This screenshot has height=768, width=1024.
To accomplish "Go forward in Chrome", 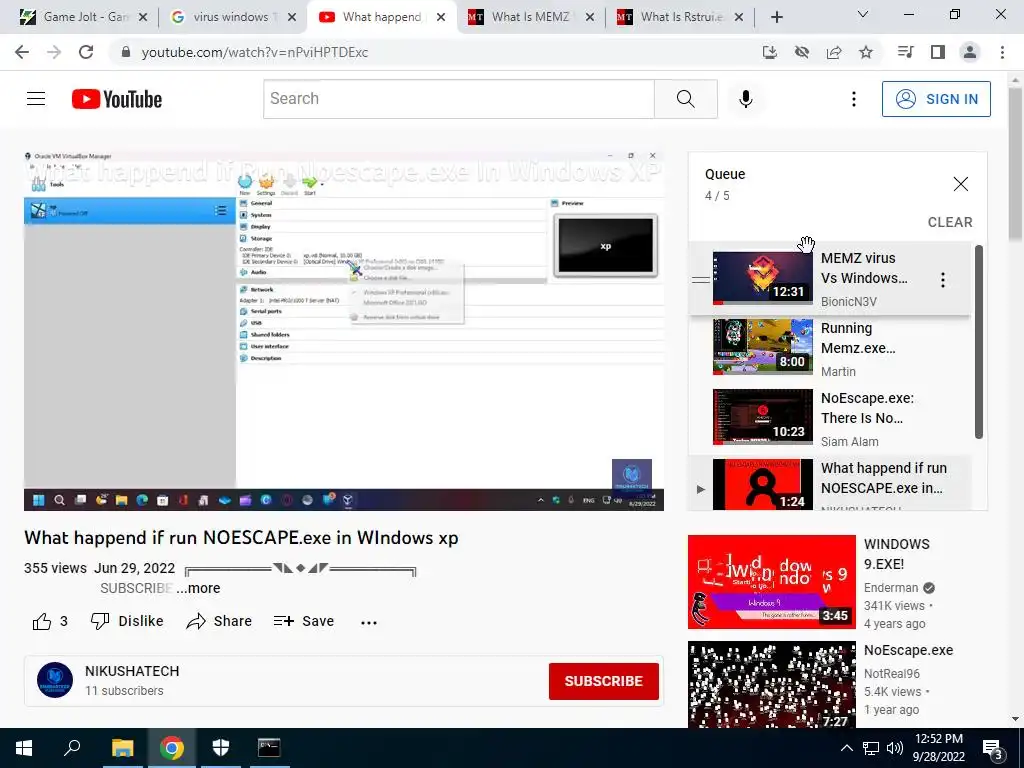I will click(54, 52).
